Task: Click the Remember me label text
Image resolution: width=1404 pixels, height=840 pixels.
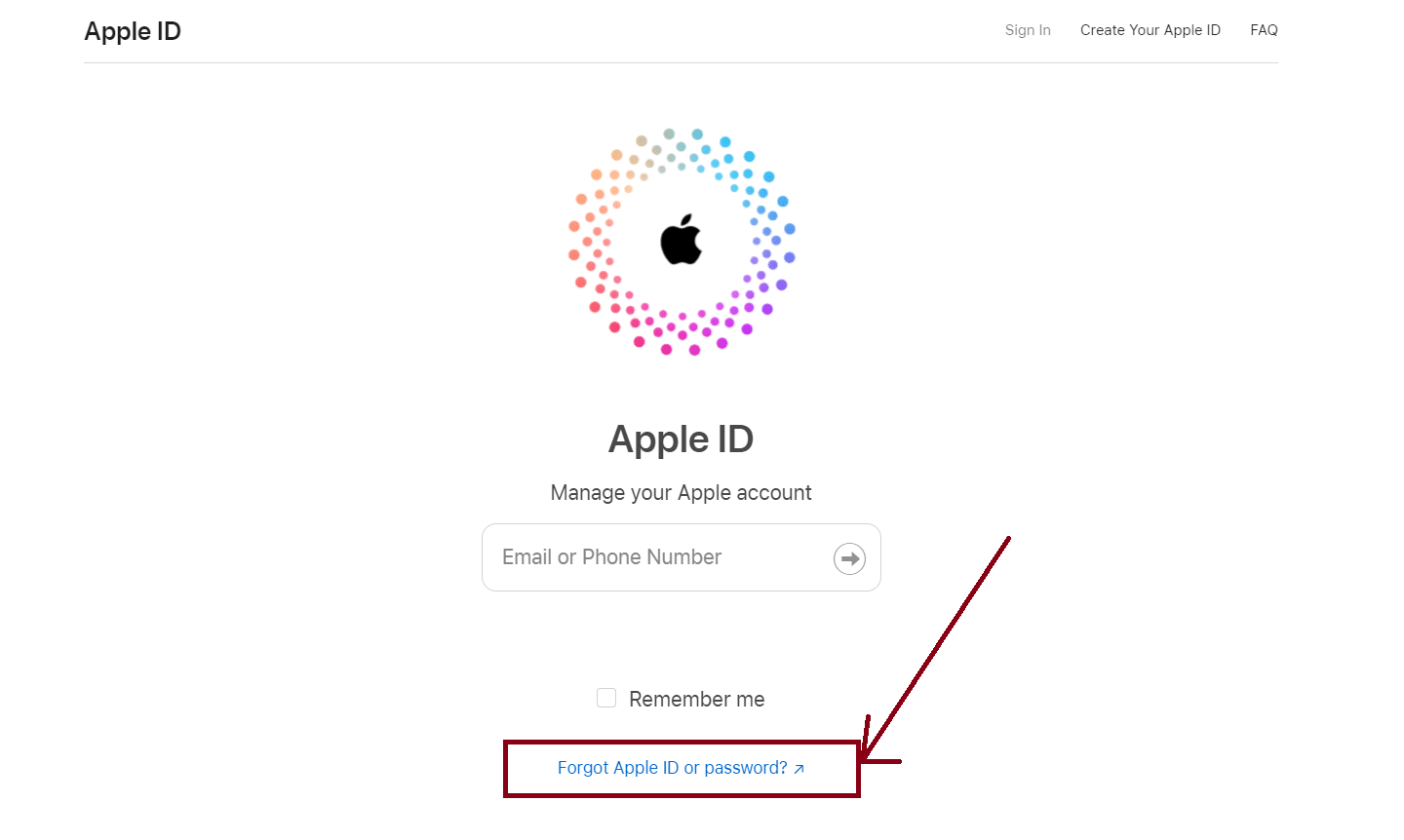Action: 696,699
